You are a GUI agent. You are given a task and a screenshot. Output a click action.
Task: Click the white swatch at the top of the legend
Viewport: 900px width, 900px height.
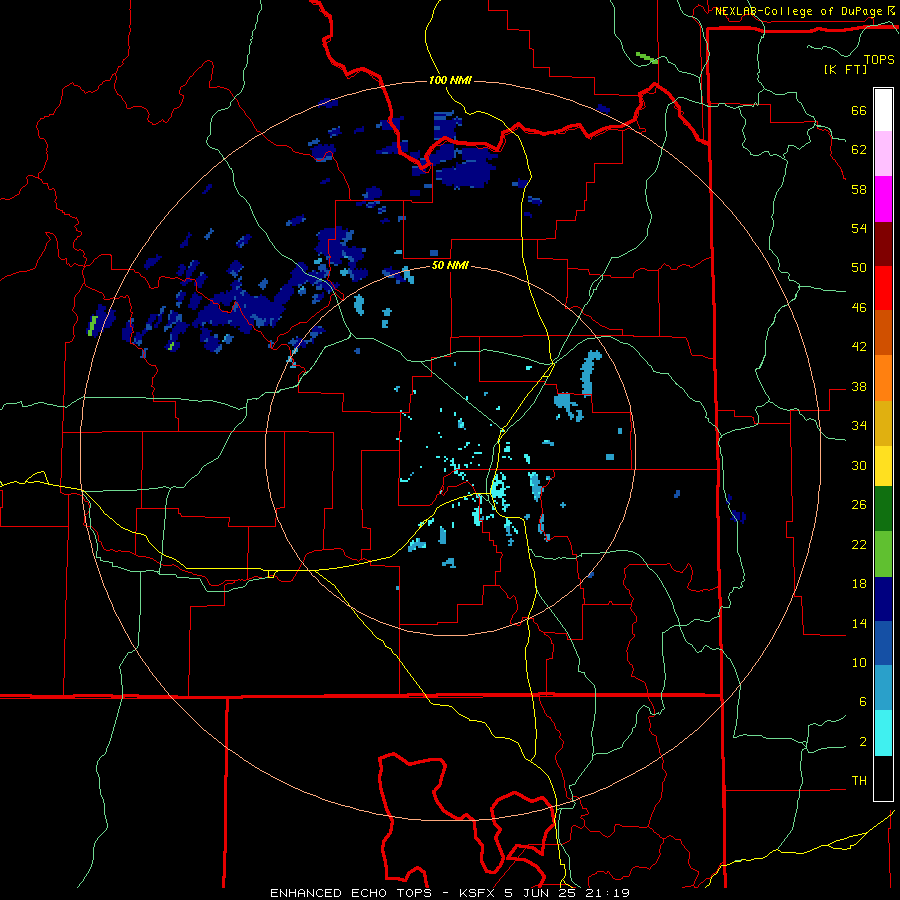click(883, 110)
